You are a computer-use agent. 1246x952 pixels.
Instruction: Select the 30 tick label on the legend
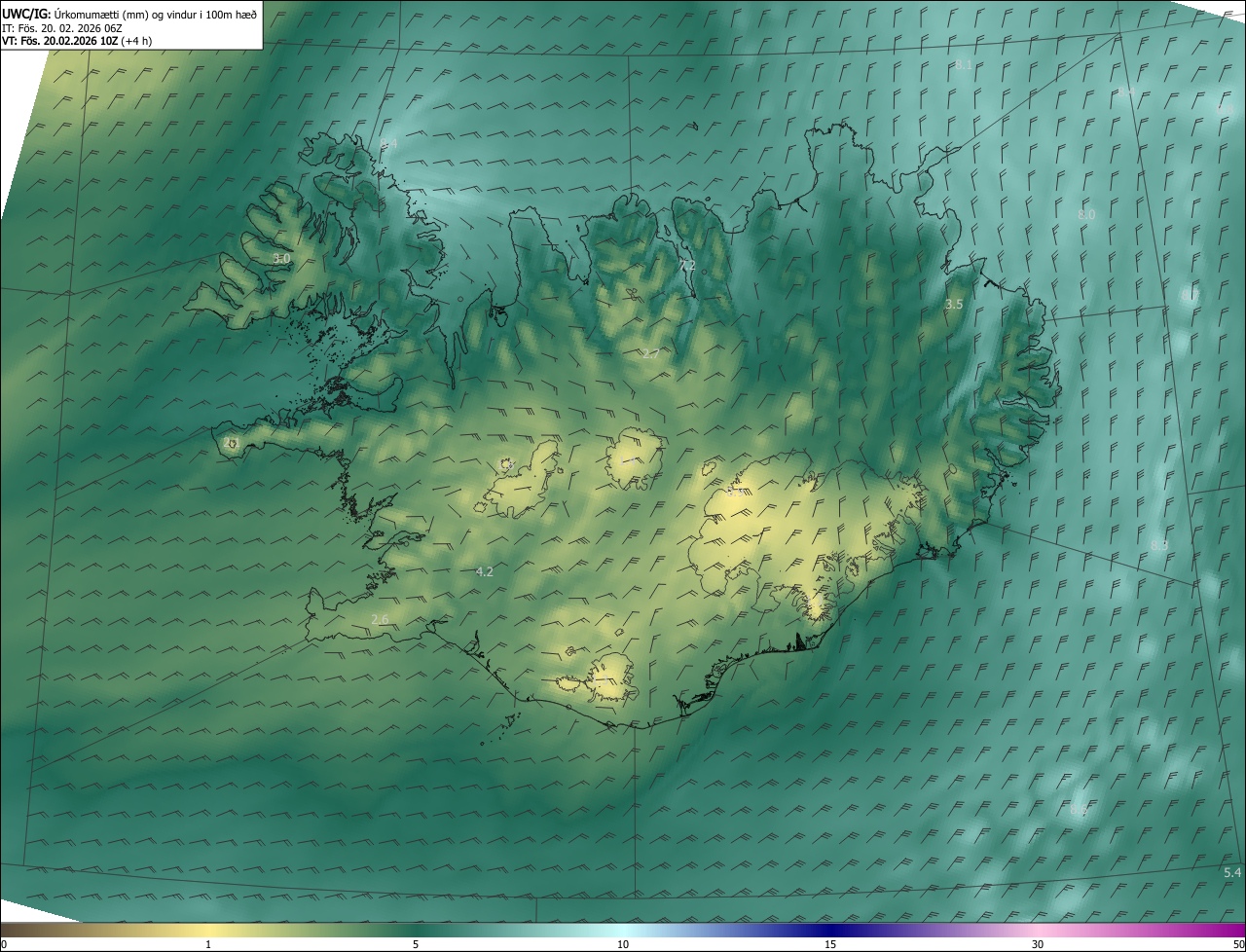[1038, 944]
